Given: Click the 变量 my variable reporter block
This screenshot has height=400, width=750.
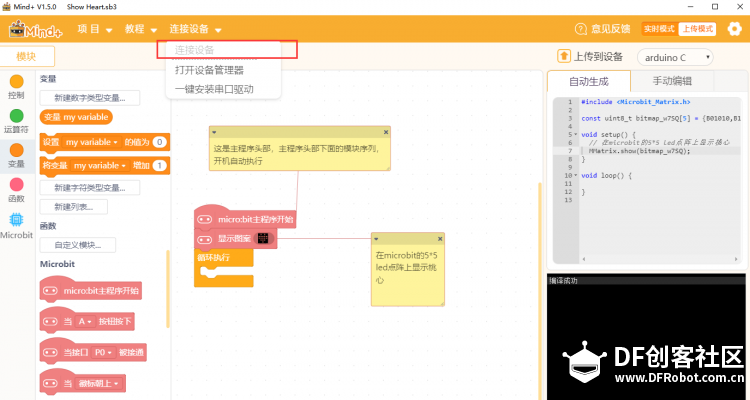Looking at the screenshot, I should click(77, 117).
